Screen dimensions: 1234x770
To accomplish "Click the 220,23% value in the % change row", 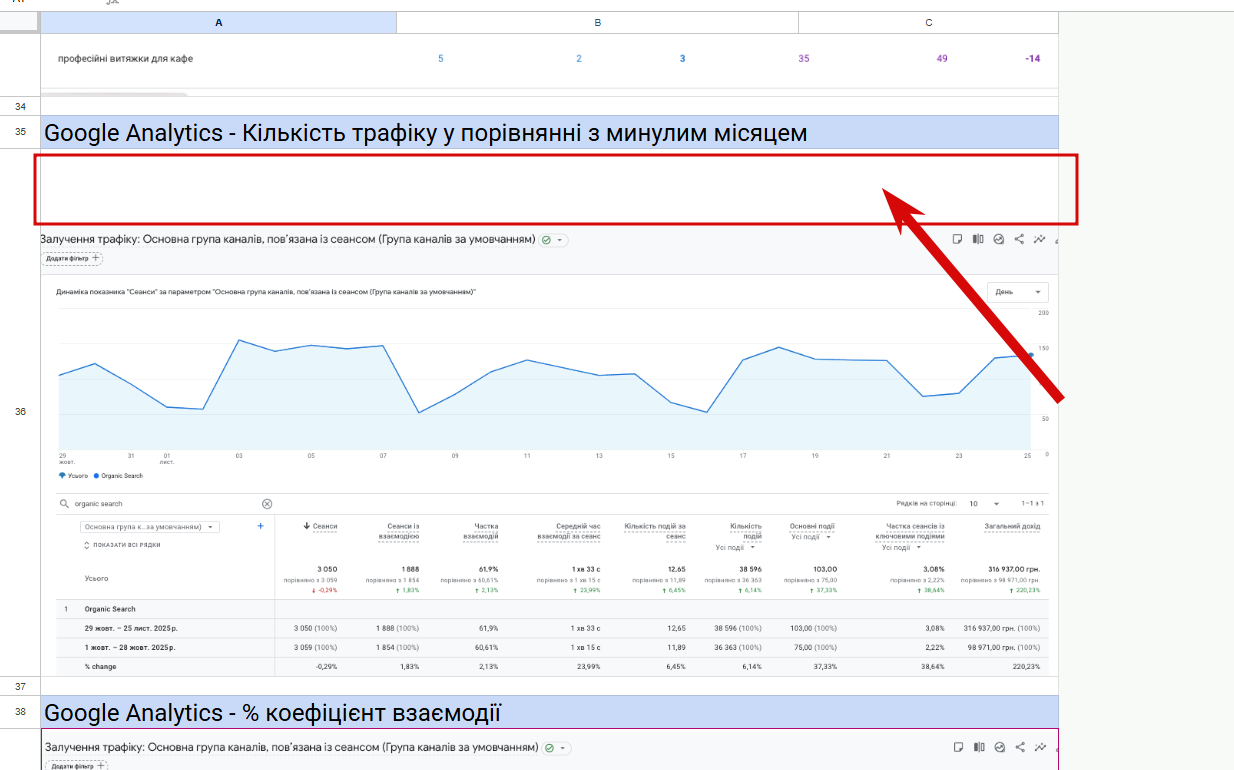I will tap(1028, 667).
